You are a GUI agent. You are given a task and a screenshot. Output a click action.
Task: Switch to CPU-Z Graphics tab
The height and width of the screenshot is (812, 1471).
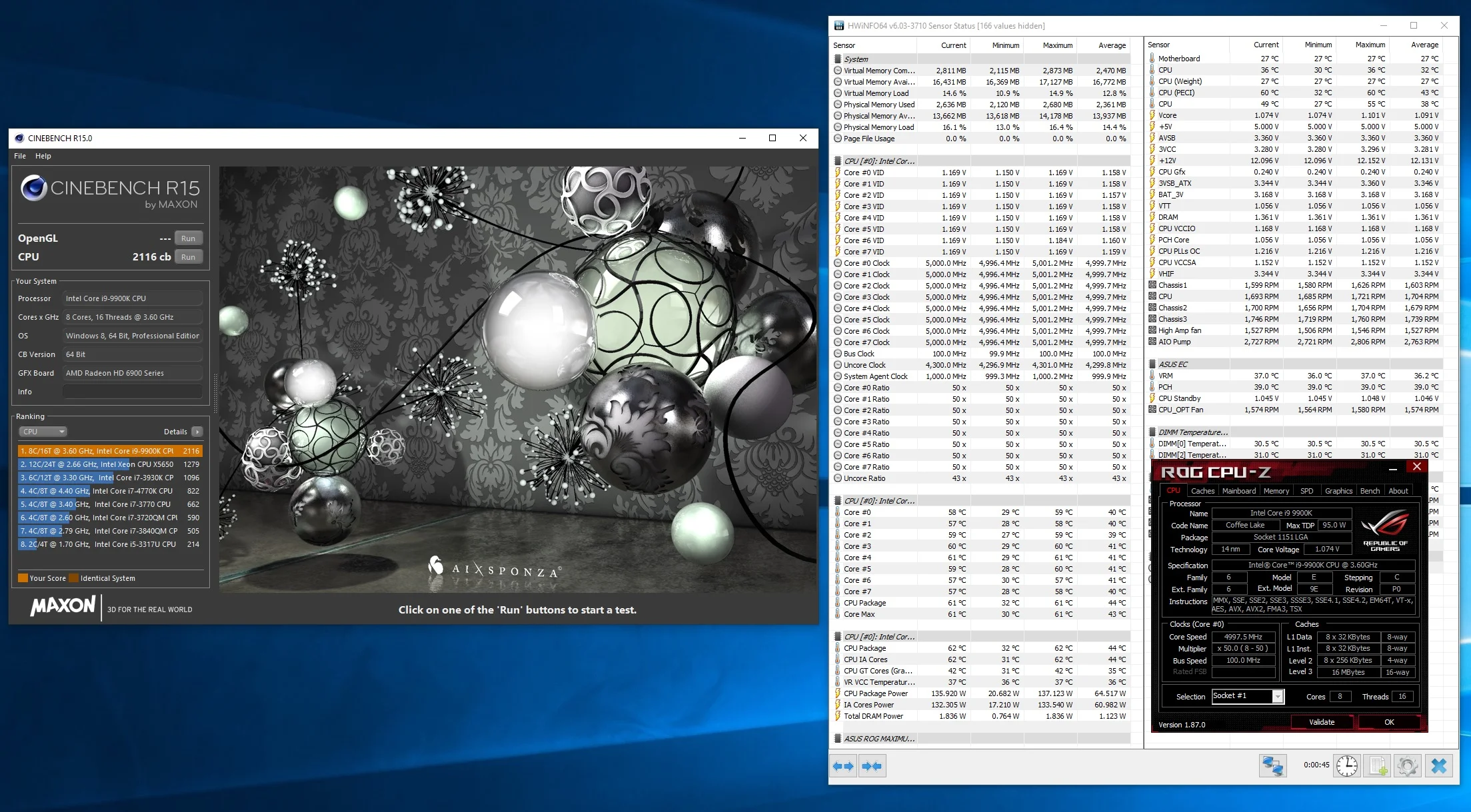(1338, 491)
